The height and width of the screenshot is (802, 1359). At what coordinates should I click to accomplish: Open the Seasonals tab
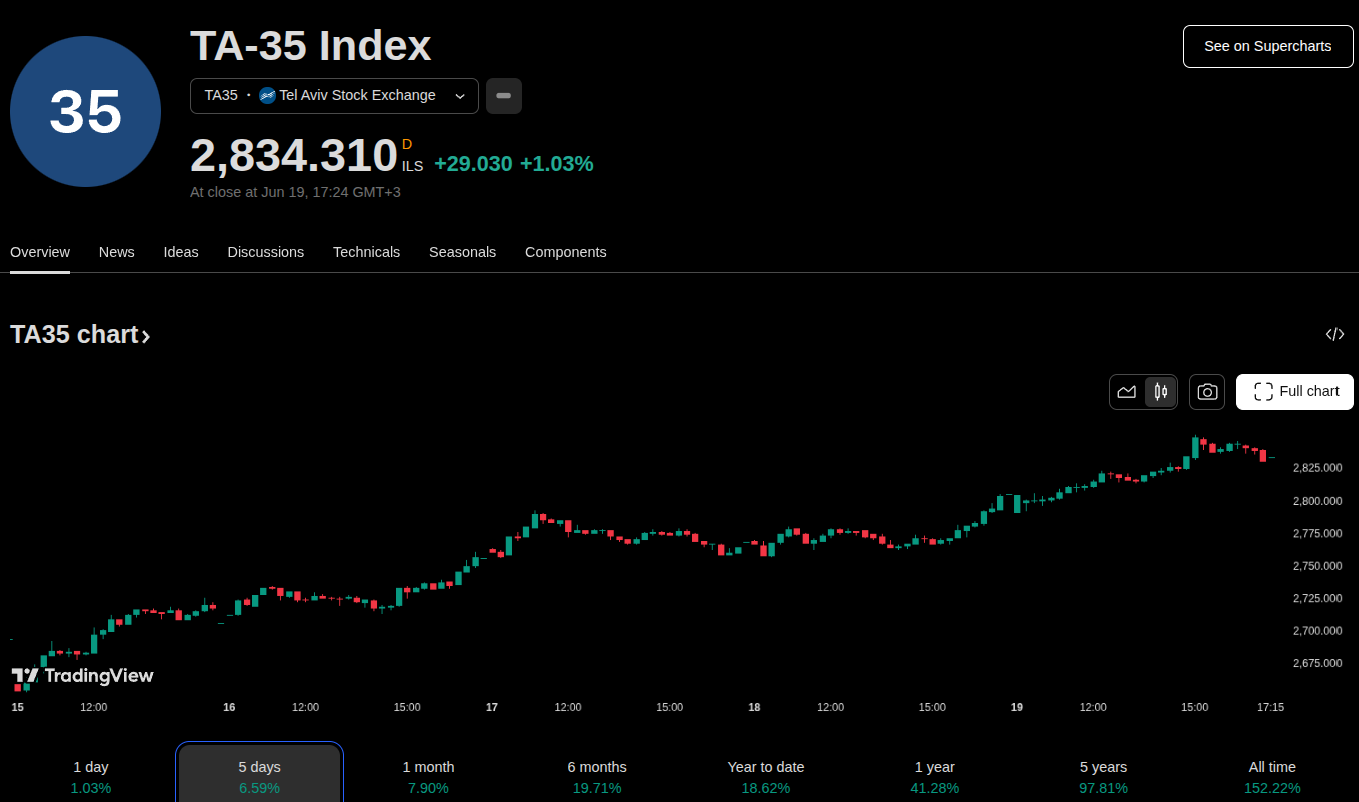[462, 252]
